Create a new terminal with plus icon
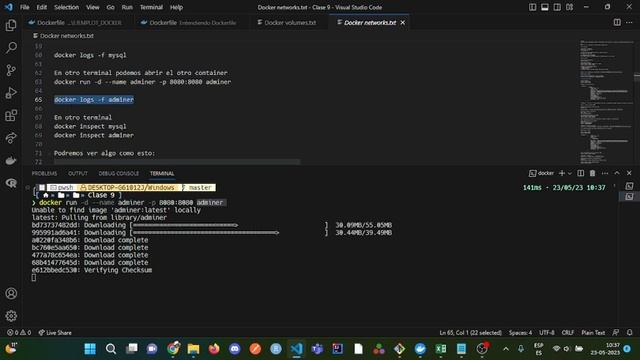Viewport: 640px width, 360px height. point(562,173)
